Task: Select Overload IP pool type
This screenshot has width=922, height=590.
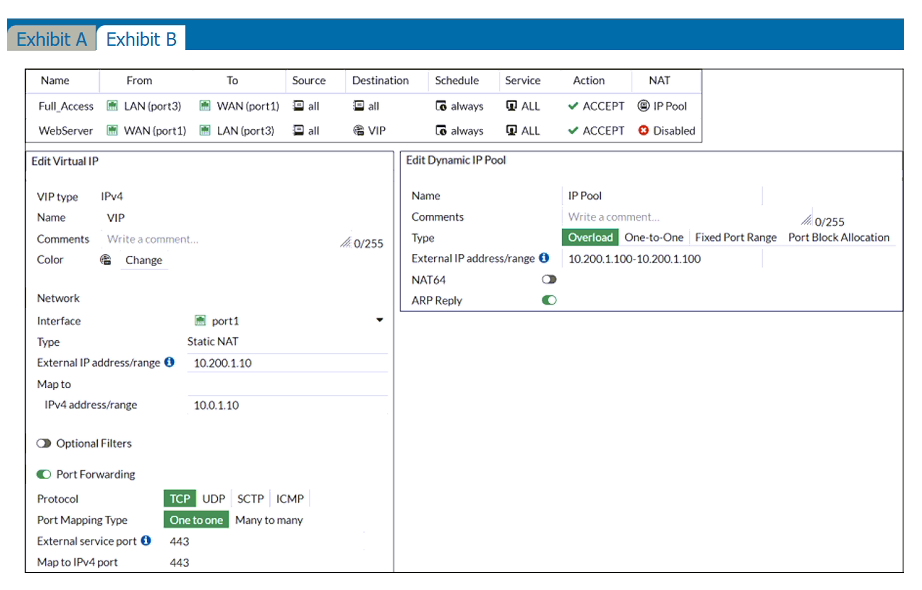Action: pos(590,237)
